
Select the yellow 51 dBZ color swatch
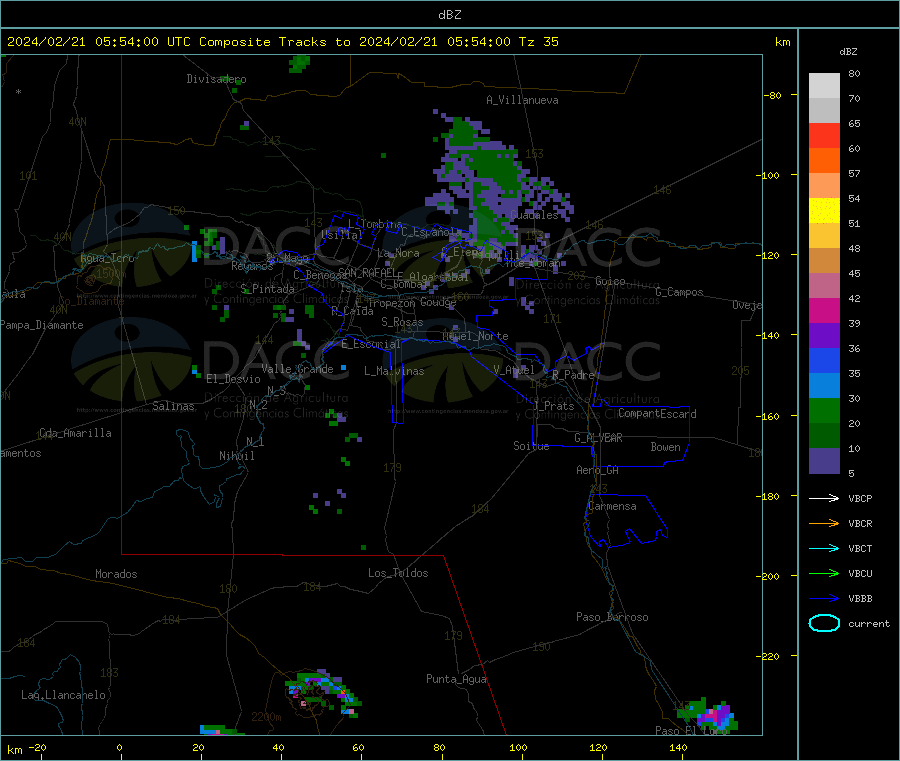pos(824,211)
